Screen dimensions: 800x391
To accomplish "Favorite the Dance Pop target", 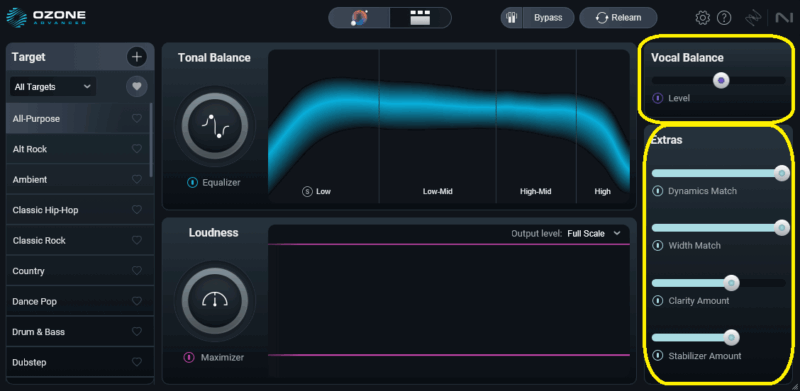I will coord(137,301).
